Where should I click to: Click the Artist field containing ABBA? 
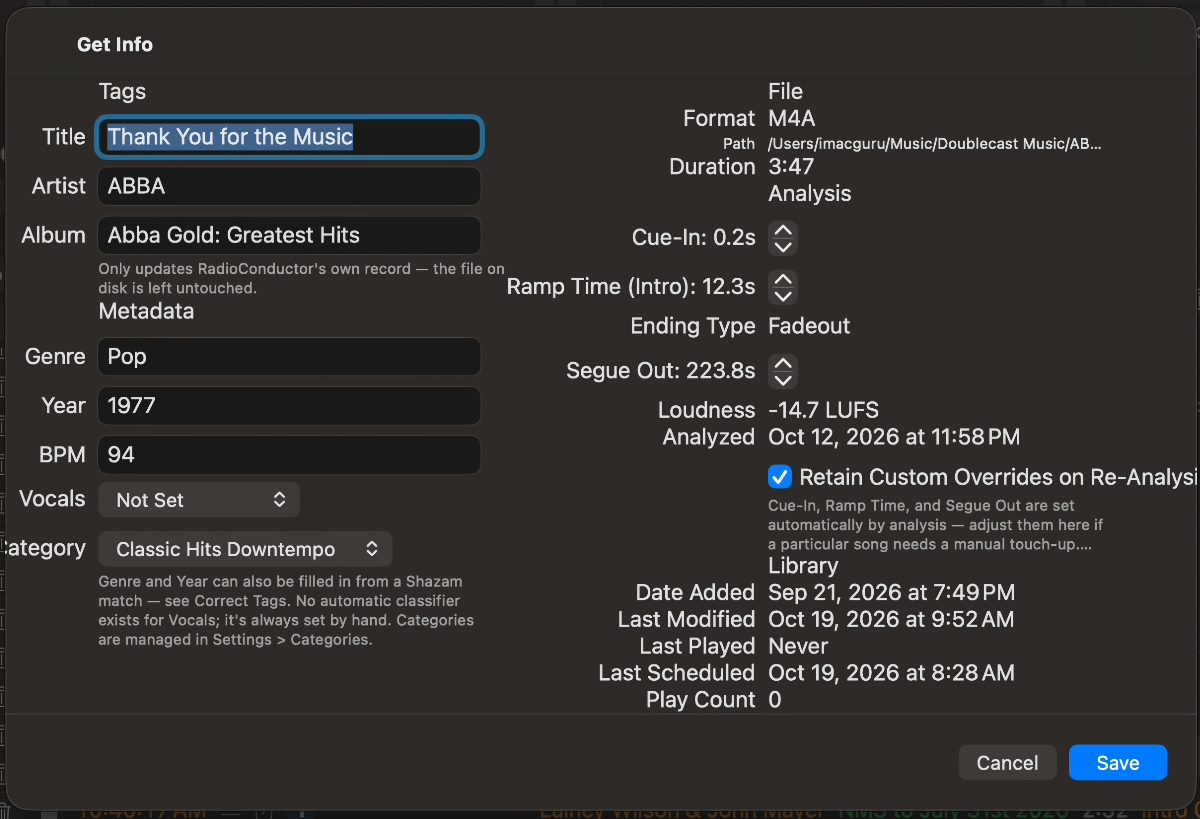tap(289, 186)
